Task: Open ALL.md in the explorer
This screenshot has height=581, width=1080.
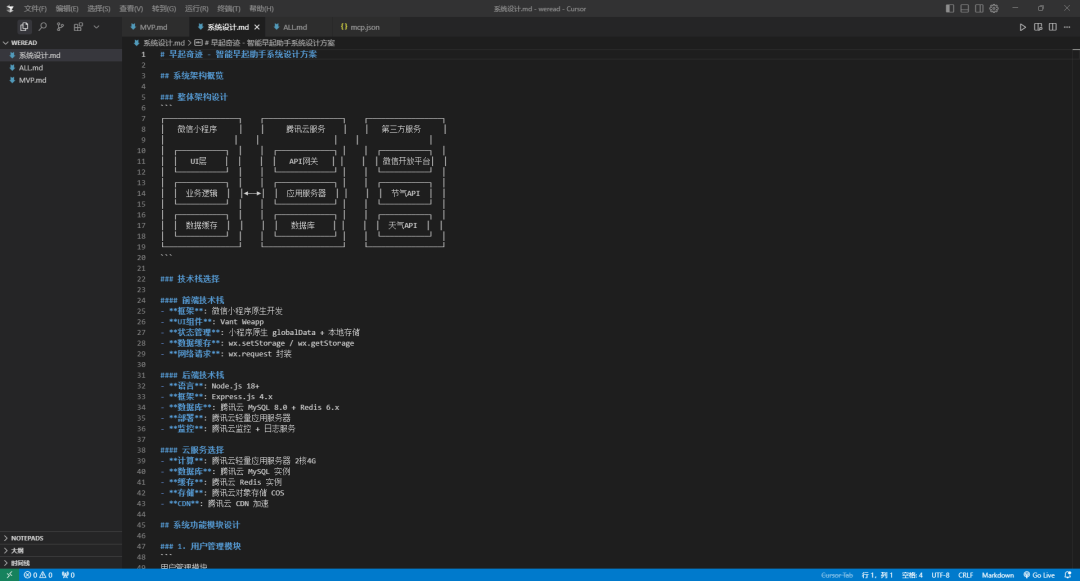Action: pos(61,67)
